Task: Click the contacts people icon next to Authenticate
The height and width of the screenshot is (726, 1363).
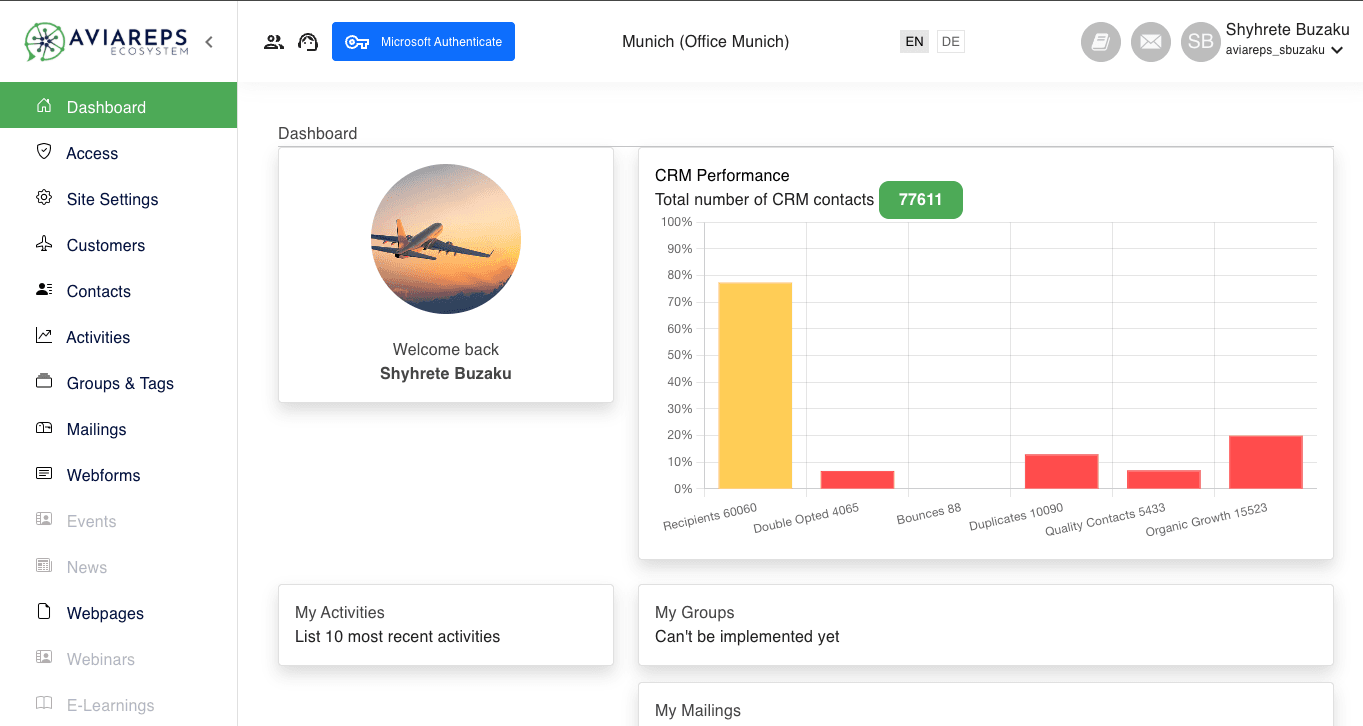Action: coord(274,41)
